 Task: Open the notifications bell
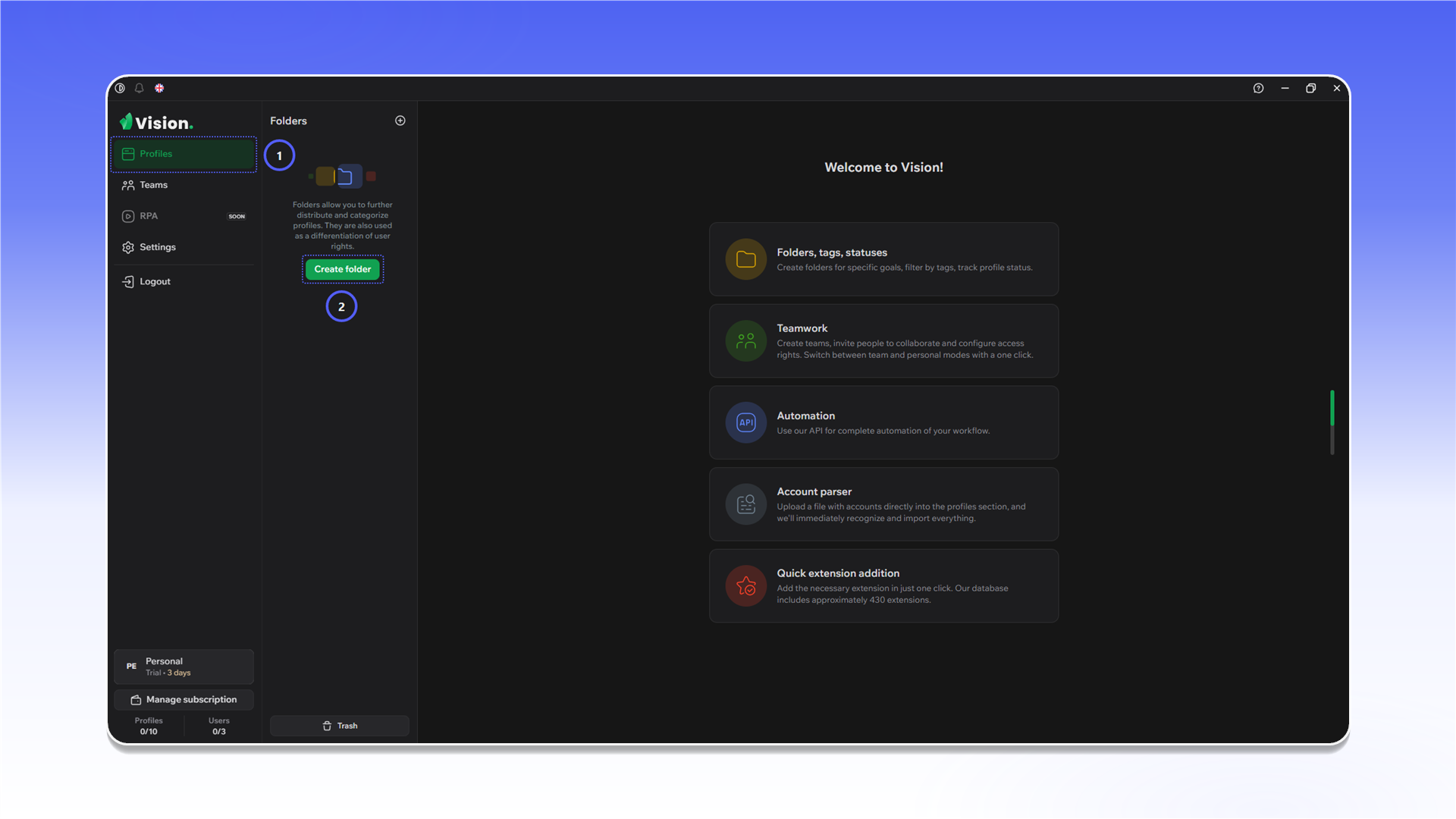click(140, 88)
